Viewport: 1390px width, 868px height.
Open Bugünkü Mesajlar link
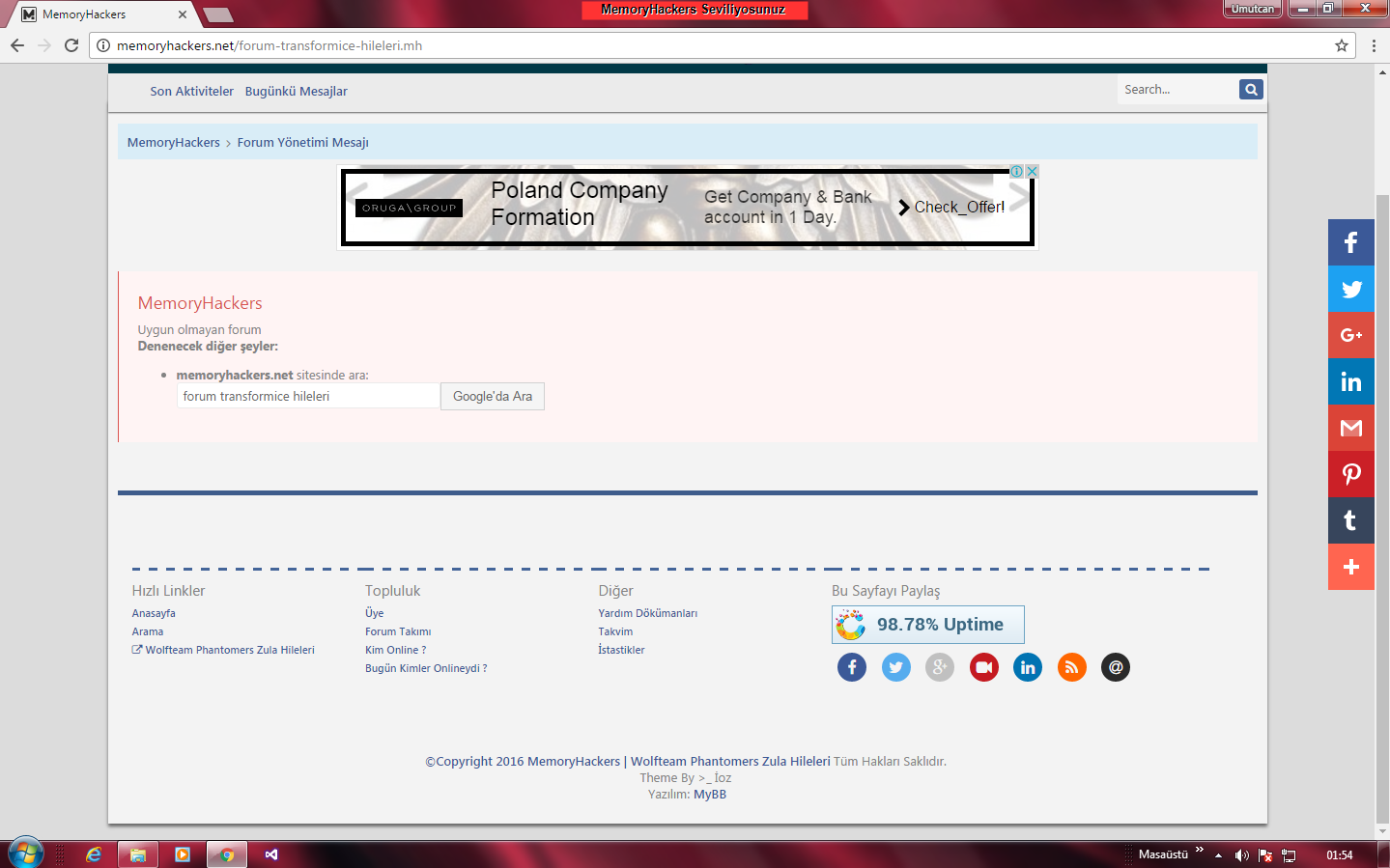[x=296, y=91]
